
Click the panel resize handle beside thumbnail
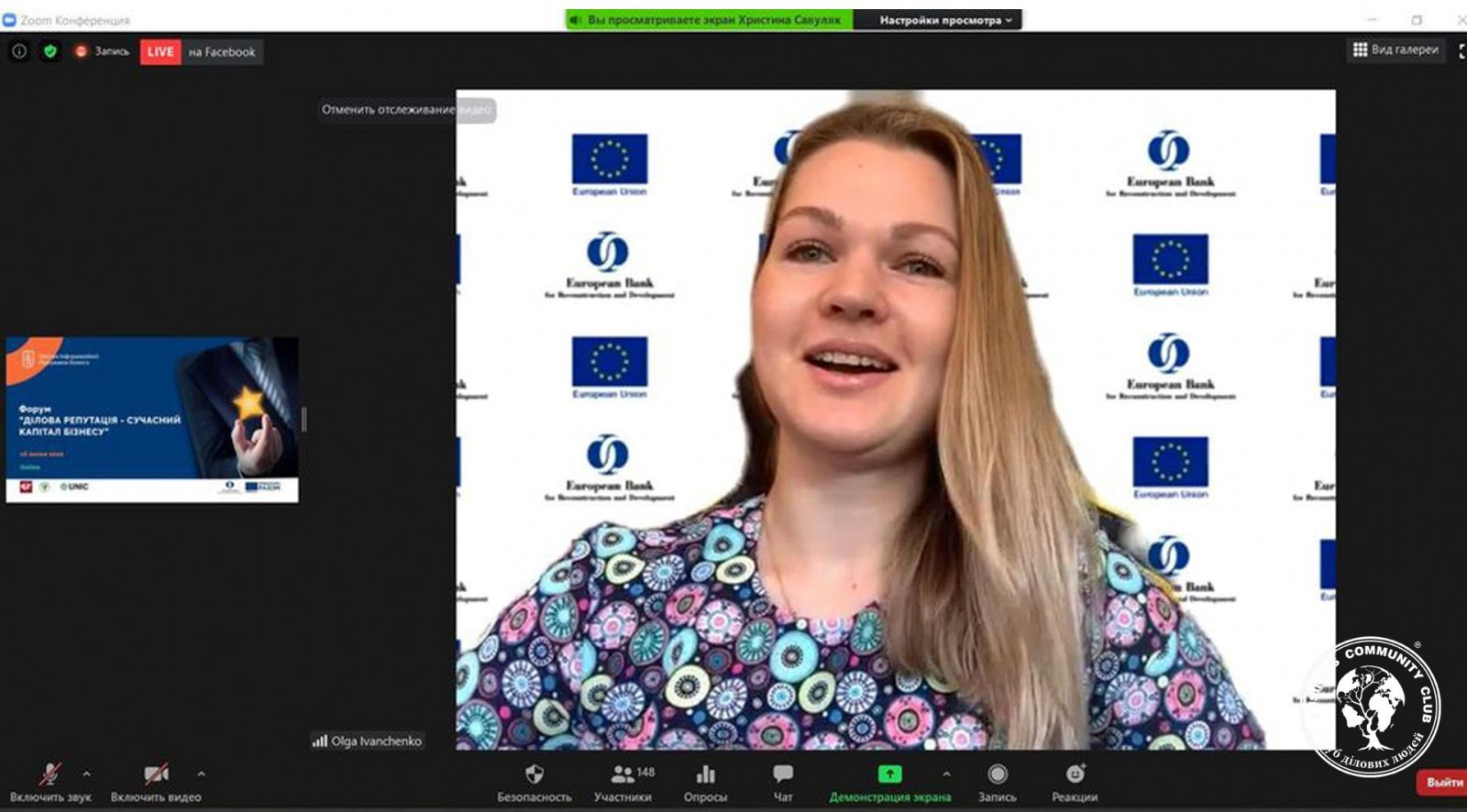303,420
